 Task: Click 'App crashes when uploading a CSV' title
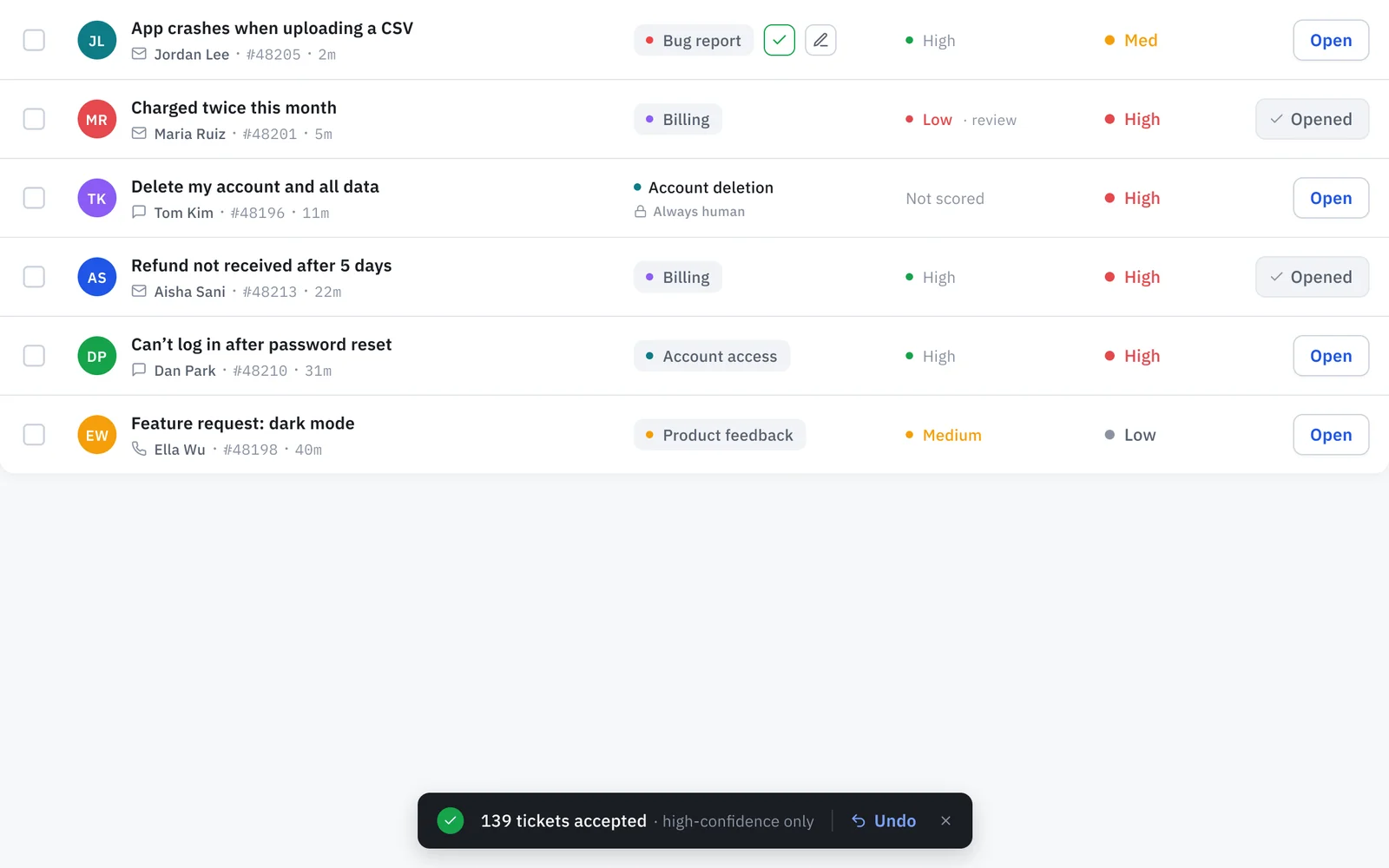click(x=272, y=28)
